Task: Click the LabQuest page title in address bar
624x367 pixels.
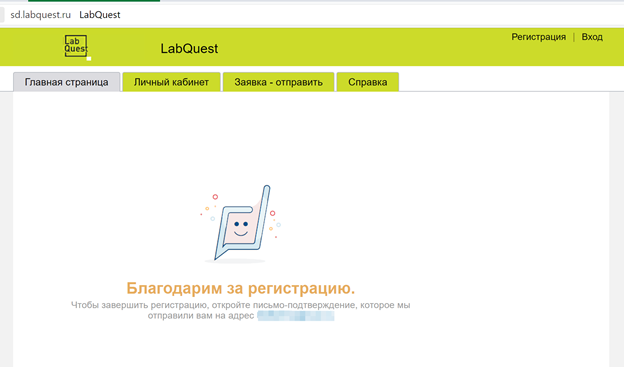Action: coord(99,15)
